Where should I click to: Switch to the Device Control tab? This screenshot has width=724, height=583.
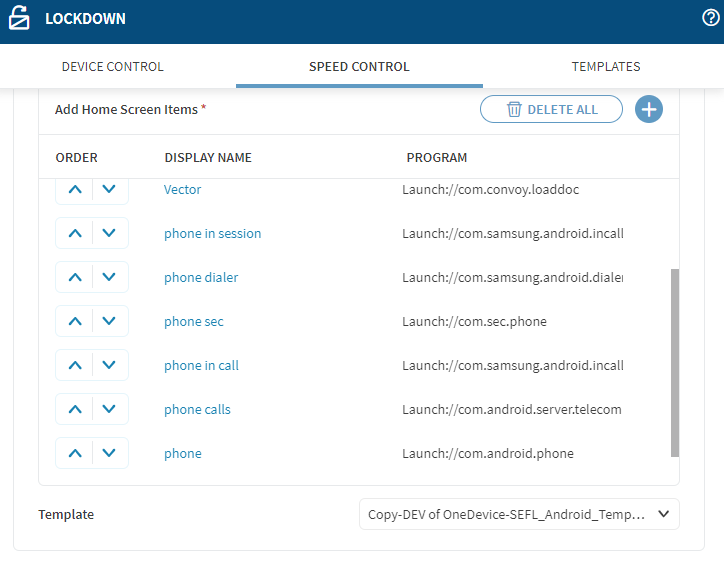(x=113, y=67)
